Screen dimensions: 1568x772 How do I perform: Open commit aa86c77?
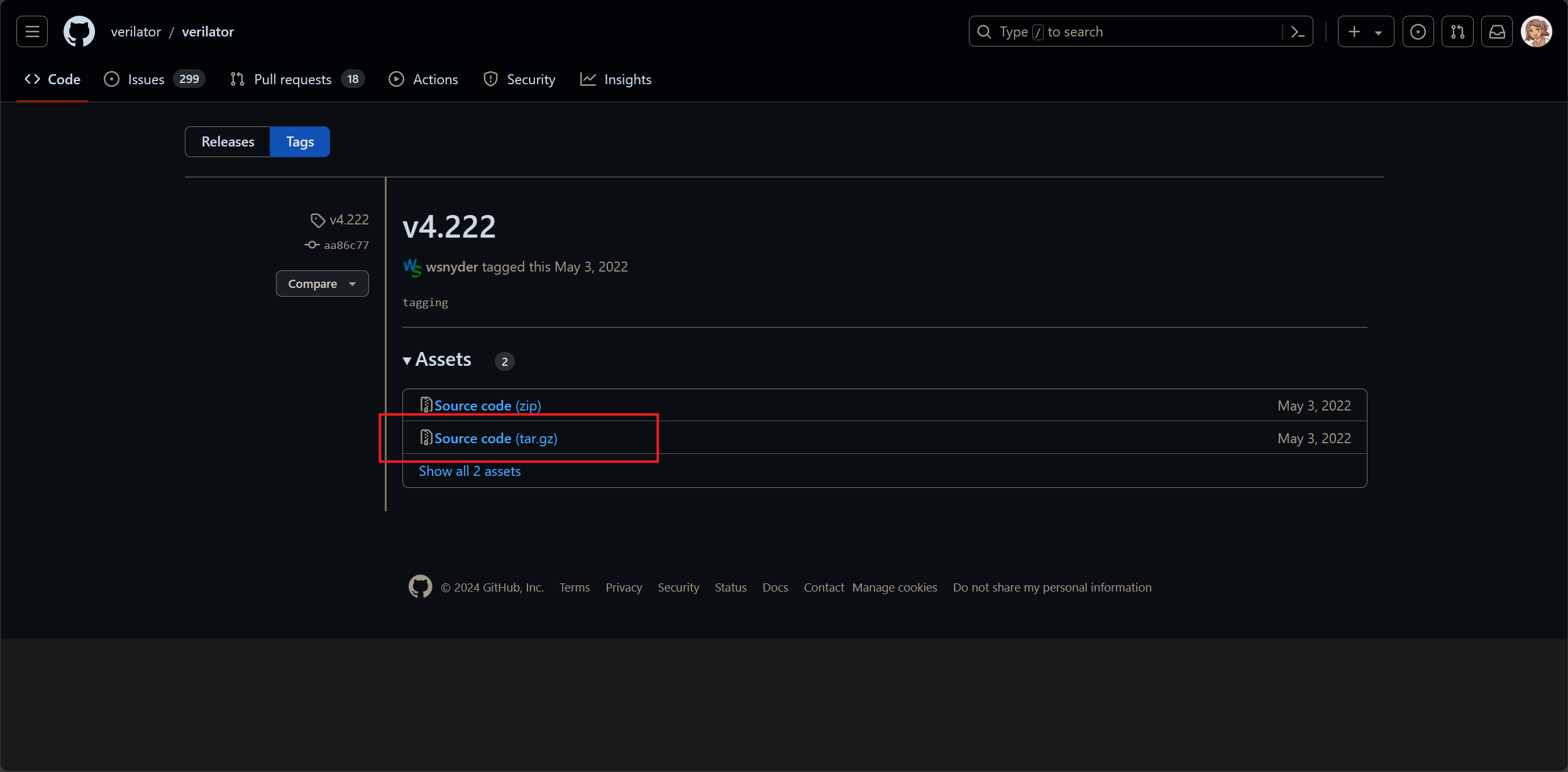pyautogui.click(x=346, y=245)
